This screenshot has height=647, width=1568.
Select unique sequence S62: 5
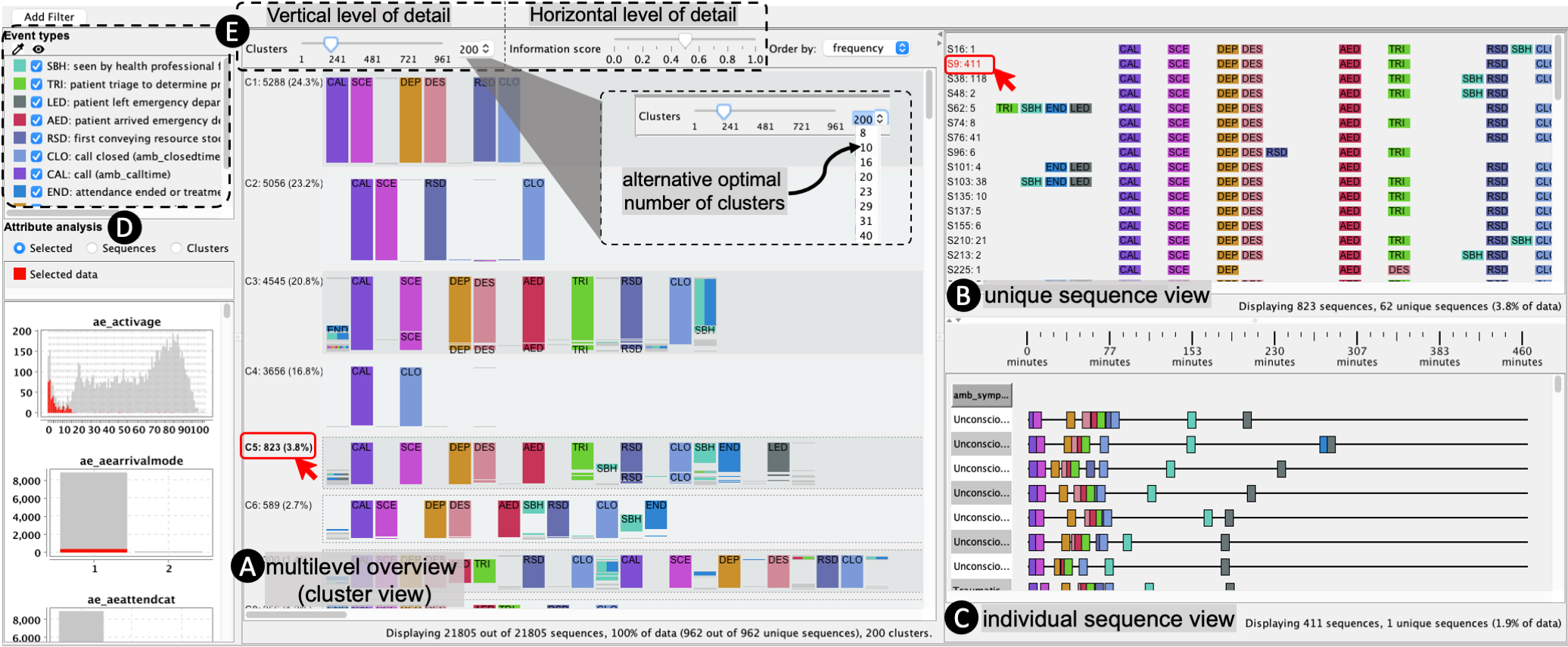962,108
